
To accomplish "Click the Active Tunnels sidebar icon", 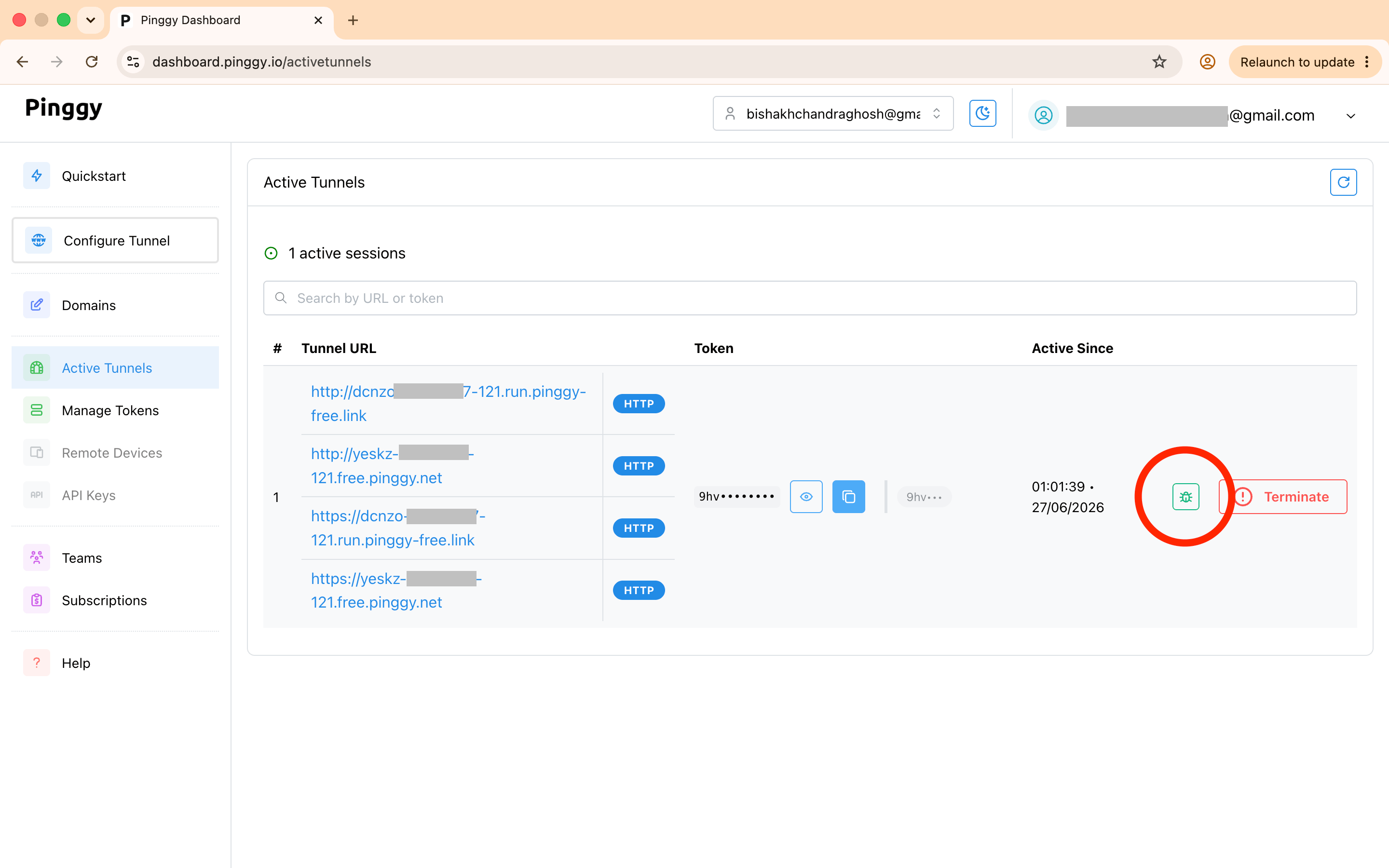I will 37,367.
